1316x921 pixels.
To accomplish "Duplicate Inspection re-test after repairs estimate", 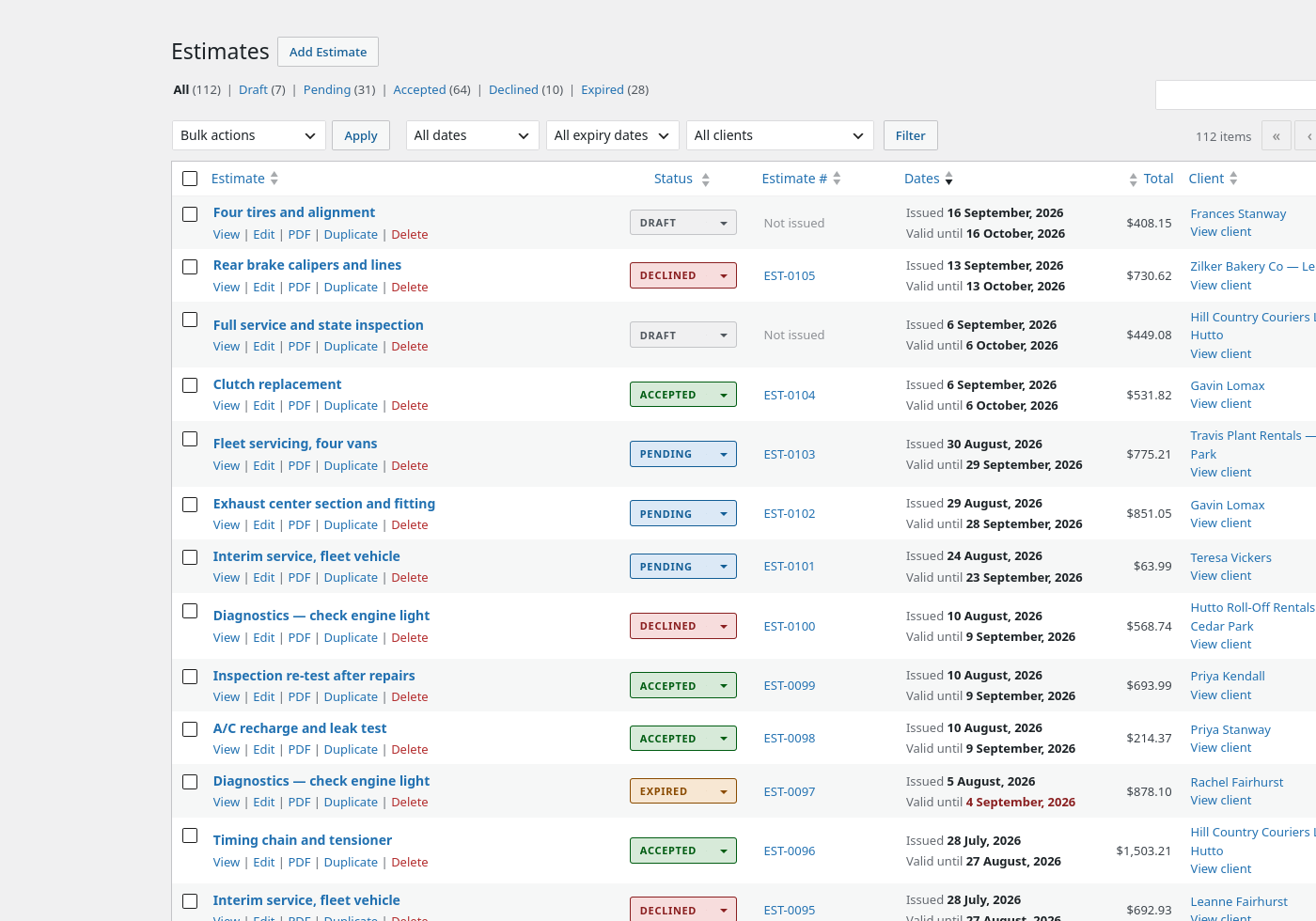I will click(x=351, y=697).
